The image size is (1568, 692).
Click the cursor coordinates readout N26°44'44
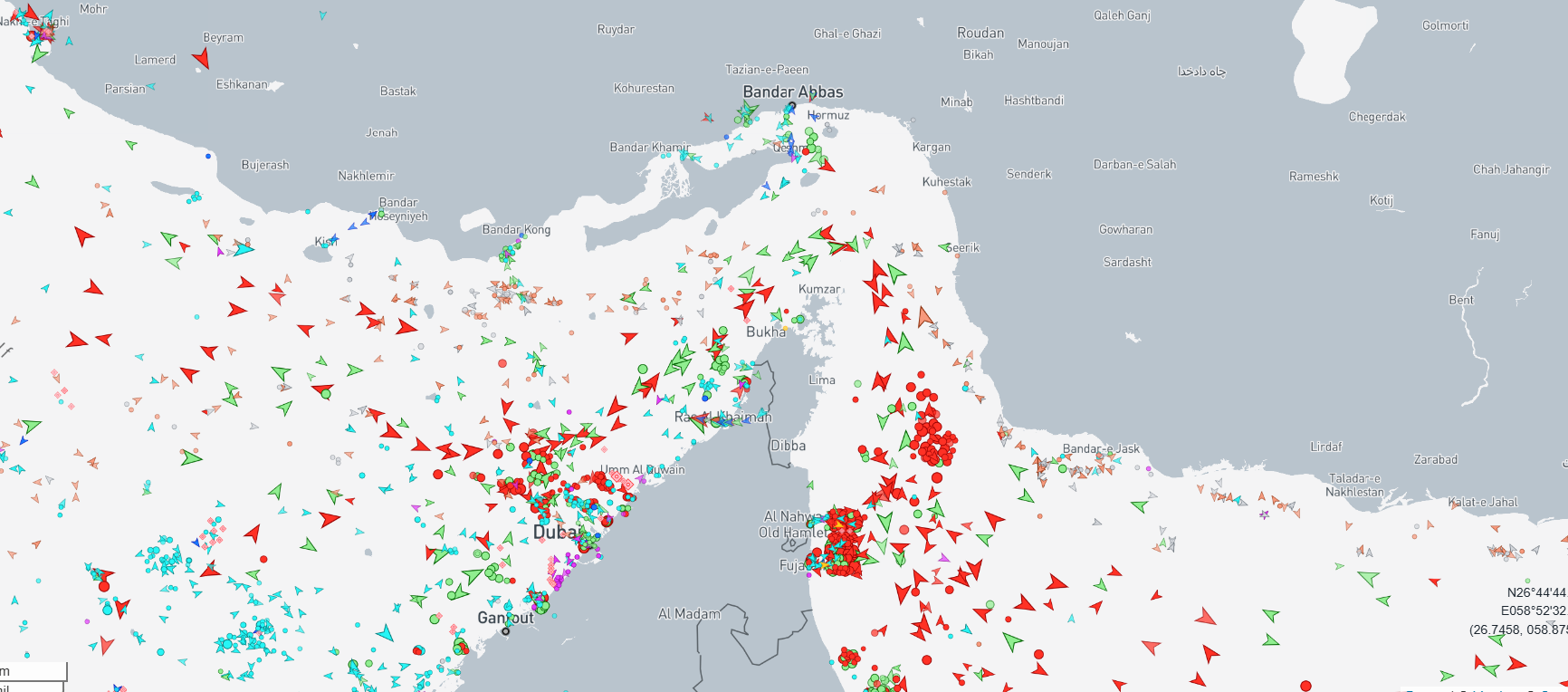tap(1535, 592)
